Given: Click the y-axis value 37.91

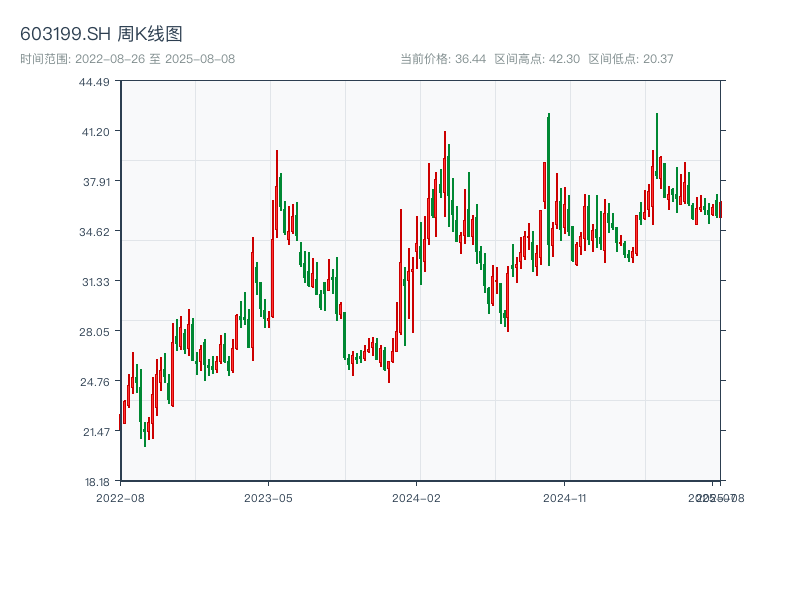Looking at the screenshot, I should tap(96, 182).
